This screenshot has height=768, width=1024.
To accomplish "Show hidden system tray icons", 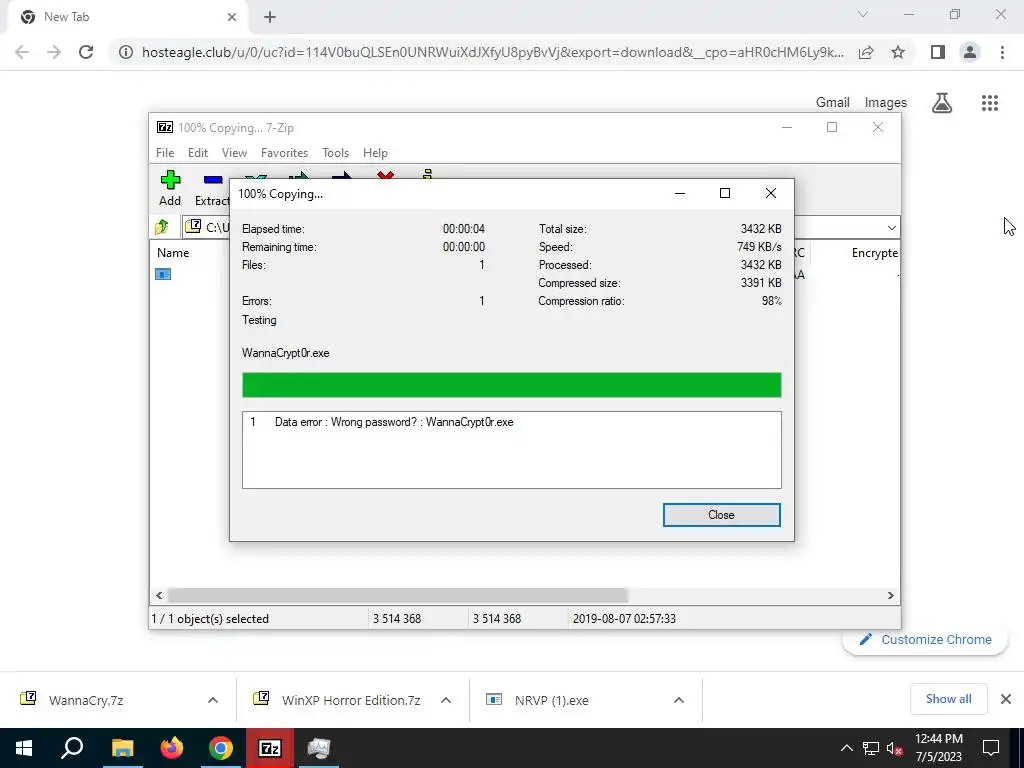I will [x=846, y=748].
